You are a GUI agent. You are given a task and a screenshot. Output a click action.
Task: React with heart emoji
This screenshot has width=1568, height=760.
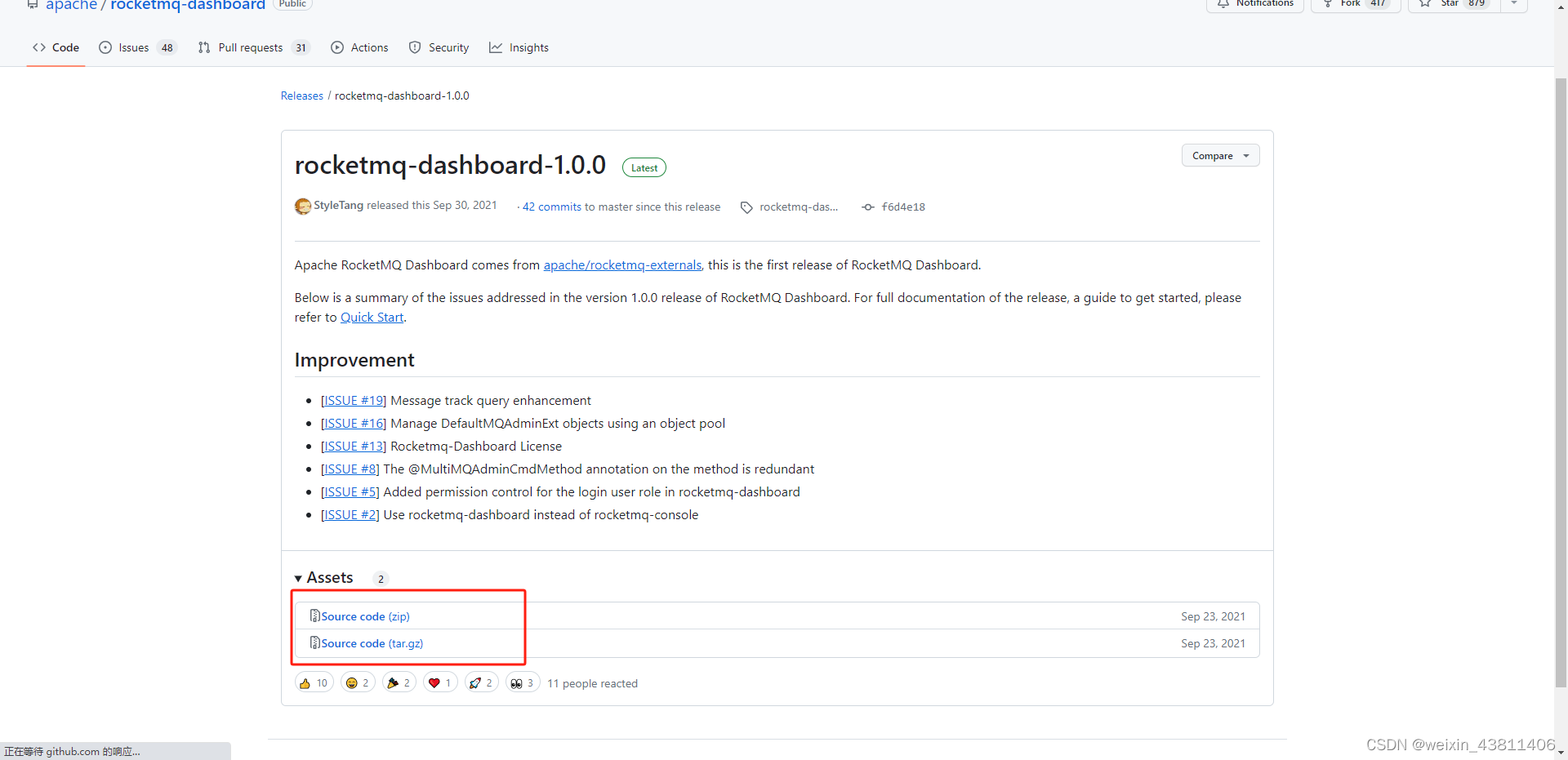click(x=440, y=682)
